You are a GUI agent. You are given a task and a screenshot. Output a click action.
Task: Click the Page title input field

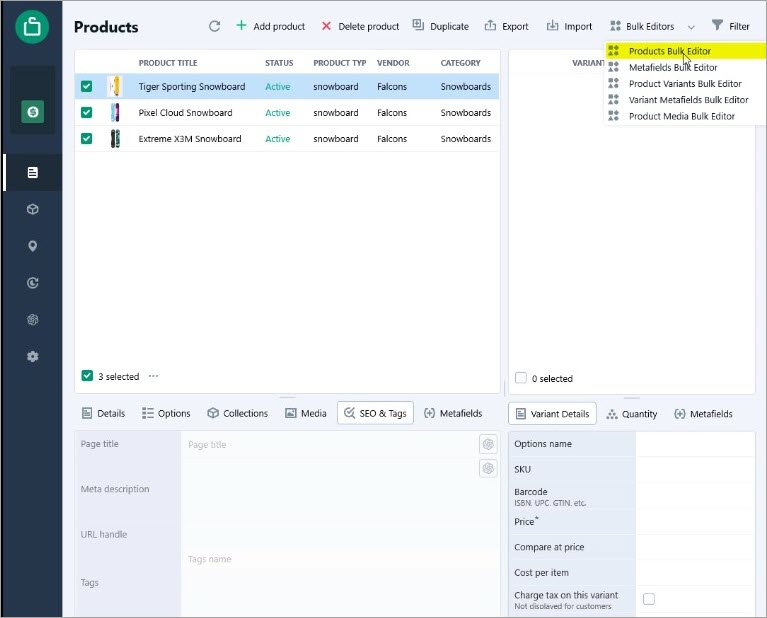(330, 445)
